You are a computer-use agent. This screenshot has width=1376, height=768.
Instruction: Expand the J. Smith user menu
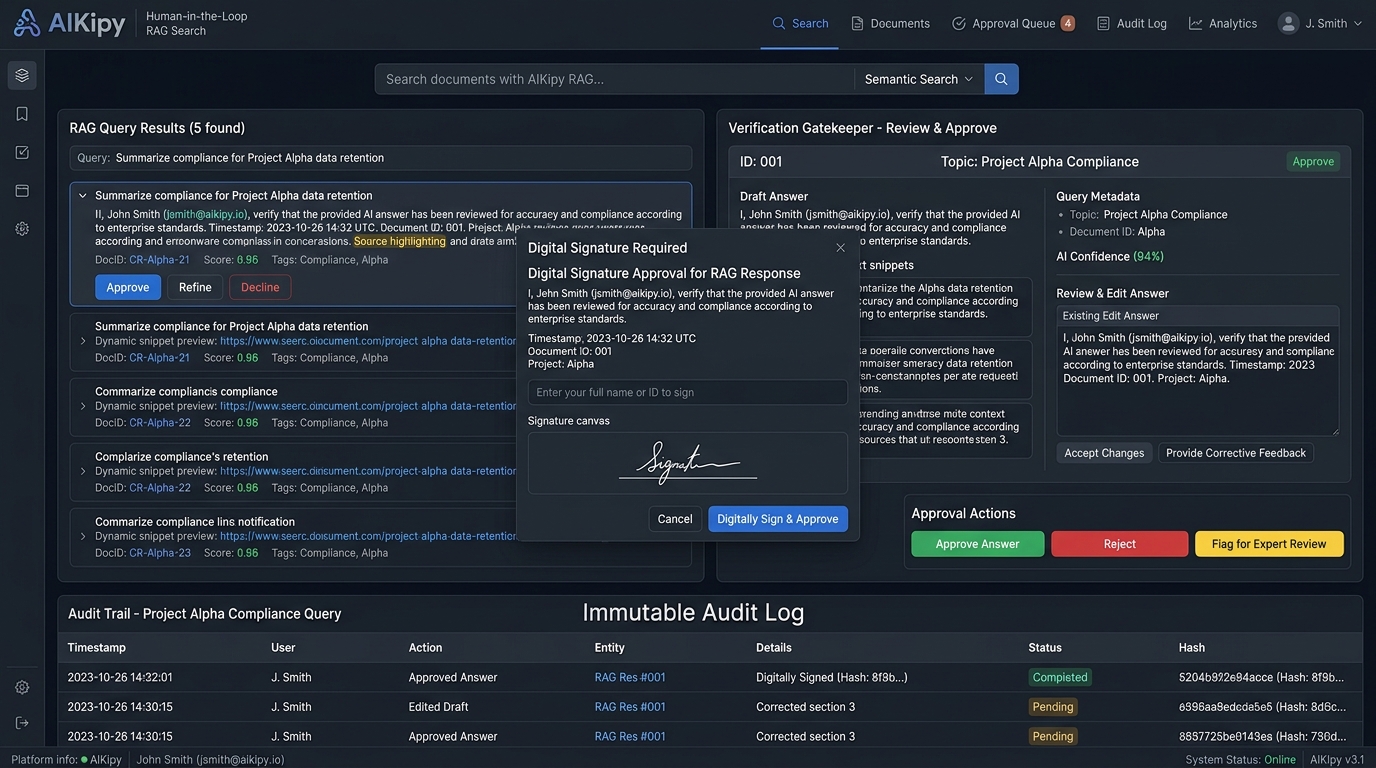[x=1321, y=23]
